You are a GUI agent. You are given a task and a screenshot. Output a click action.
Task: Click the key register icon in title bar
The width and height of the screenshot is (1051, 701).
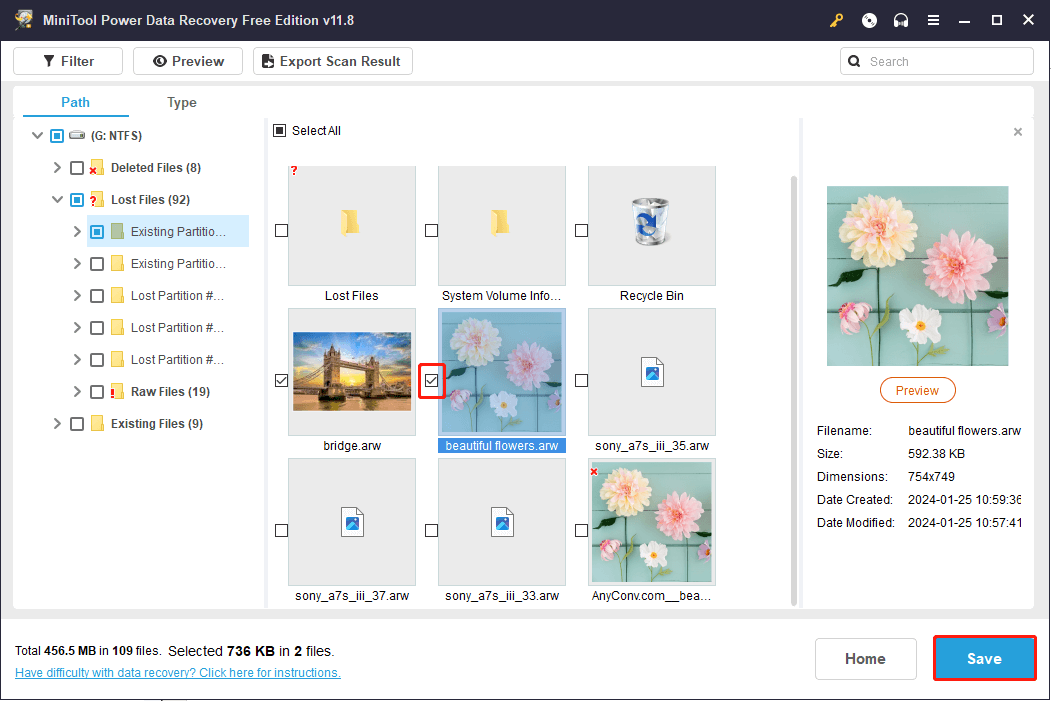pyautogui.click(x=837, y=20)
